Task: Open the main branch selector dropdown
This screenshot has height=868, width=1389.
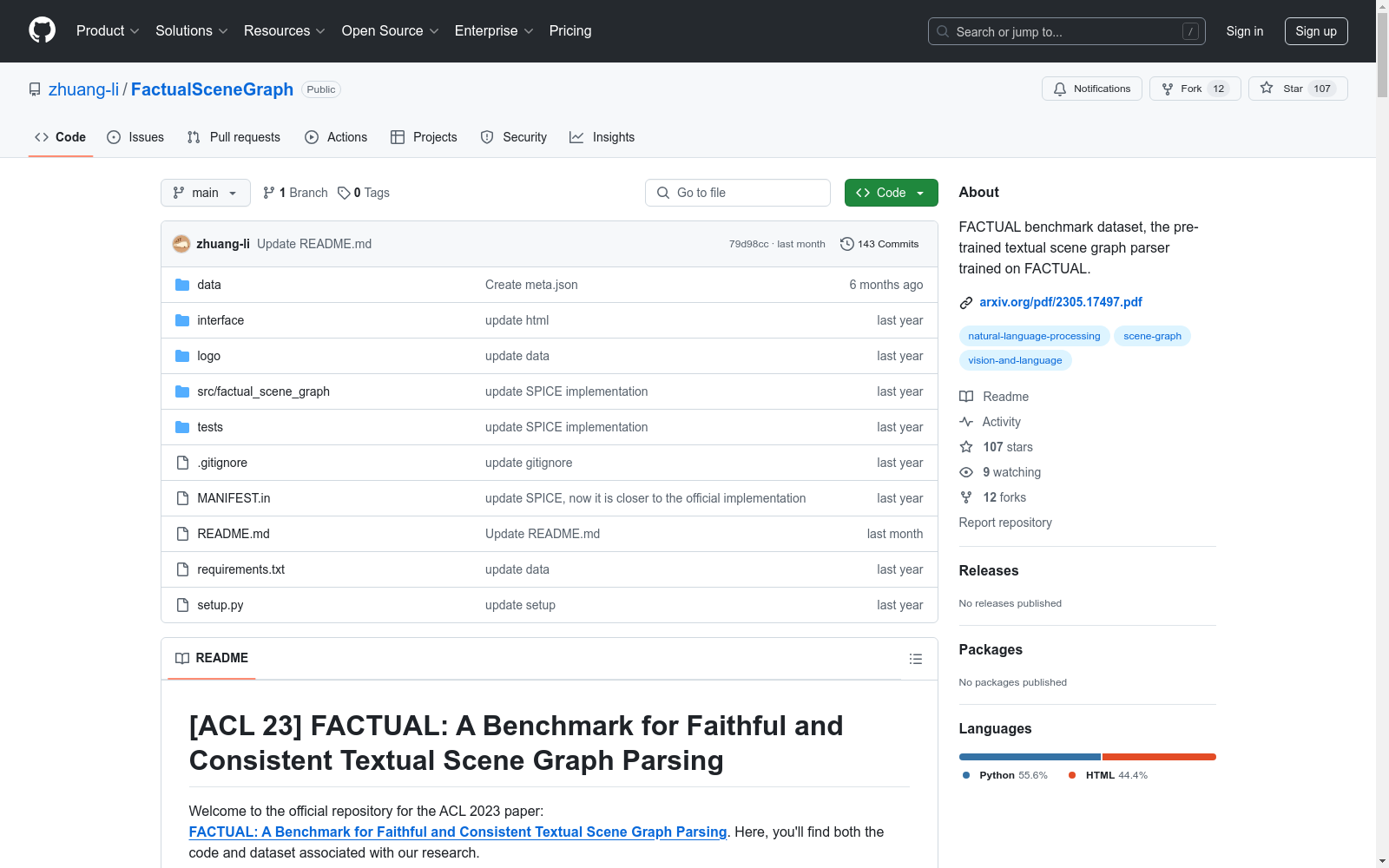Action: 206,193
